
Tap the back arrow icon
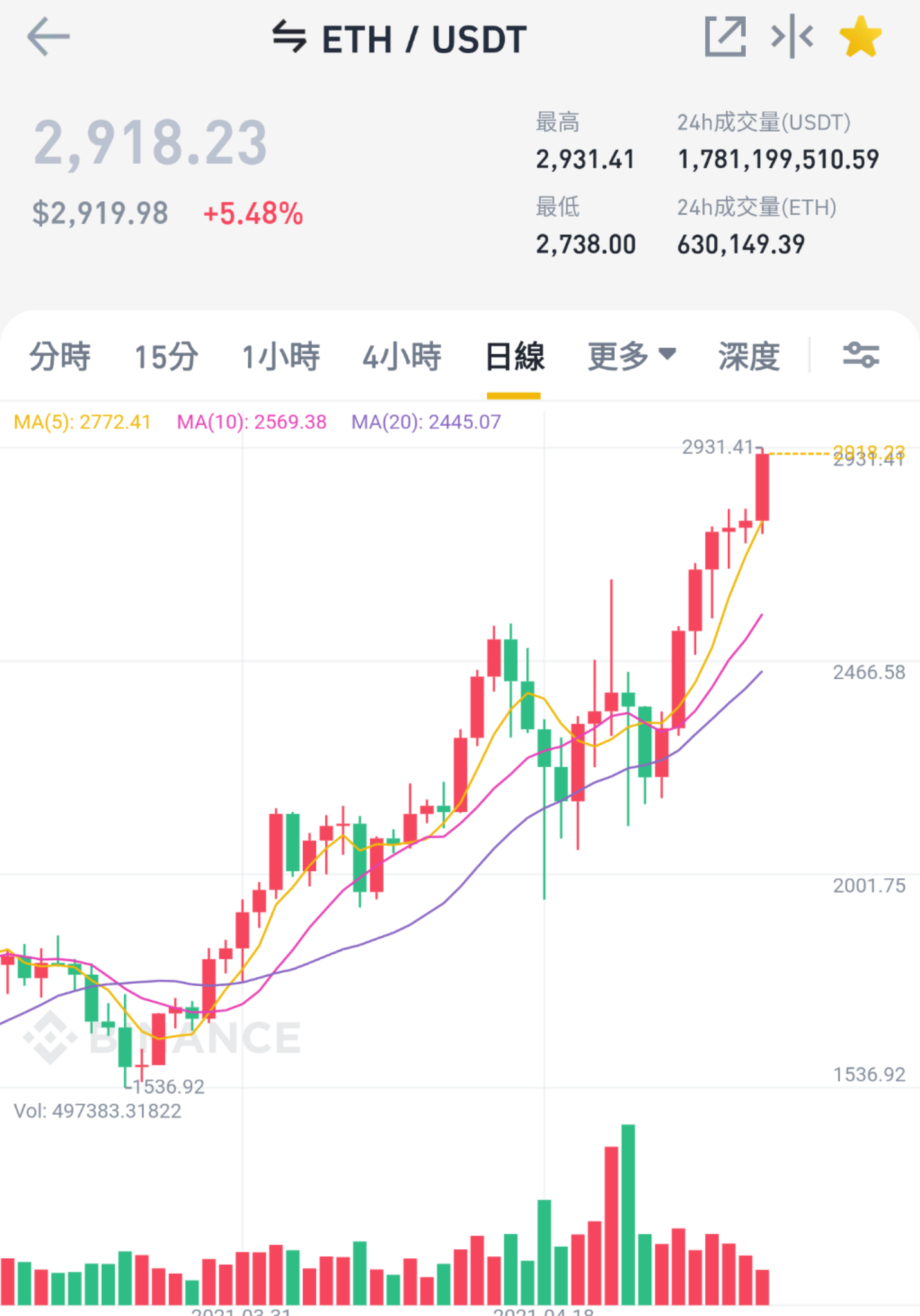click(48, 37)
